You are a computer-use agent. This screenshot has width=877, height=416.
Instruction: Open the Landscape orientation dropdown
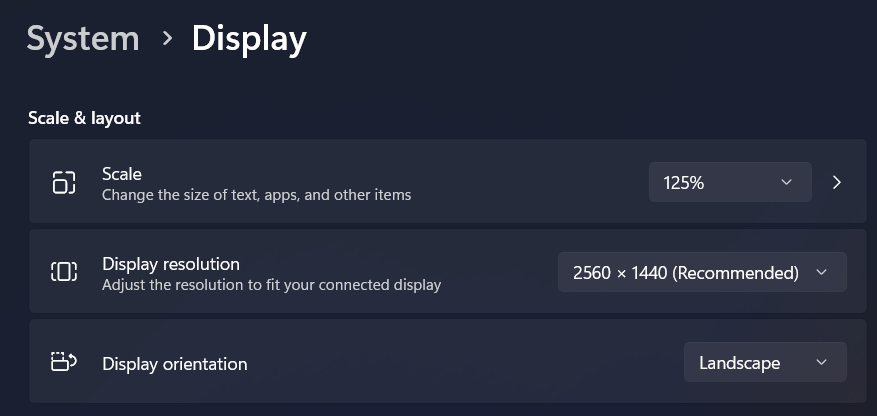point(765,362)
